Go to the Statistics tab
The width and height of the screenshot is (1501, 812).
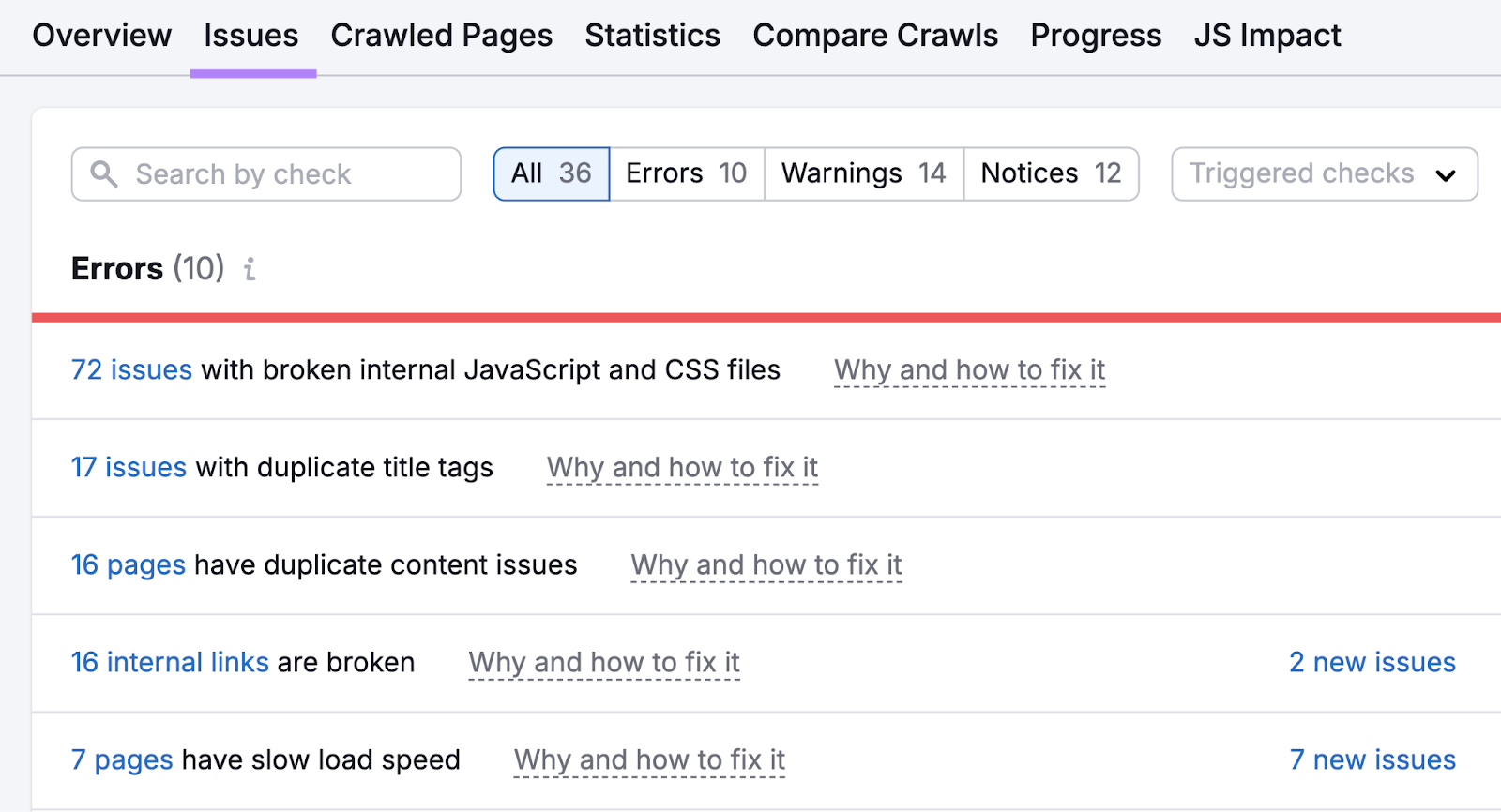(651, 35)
